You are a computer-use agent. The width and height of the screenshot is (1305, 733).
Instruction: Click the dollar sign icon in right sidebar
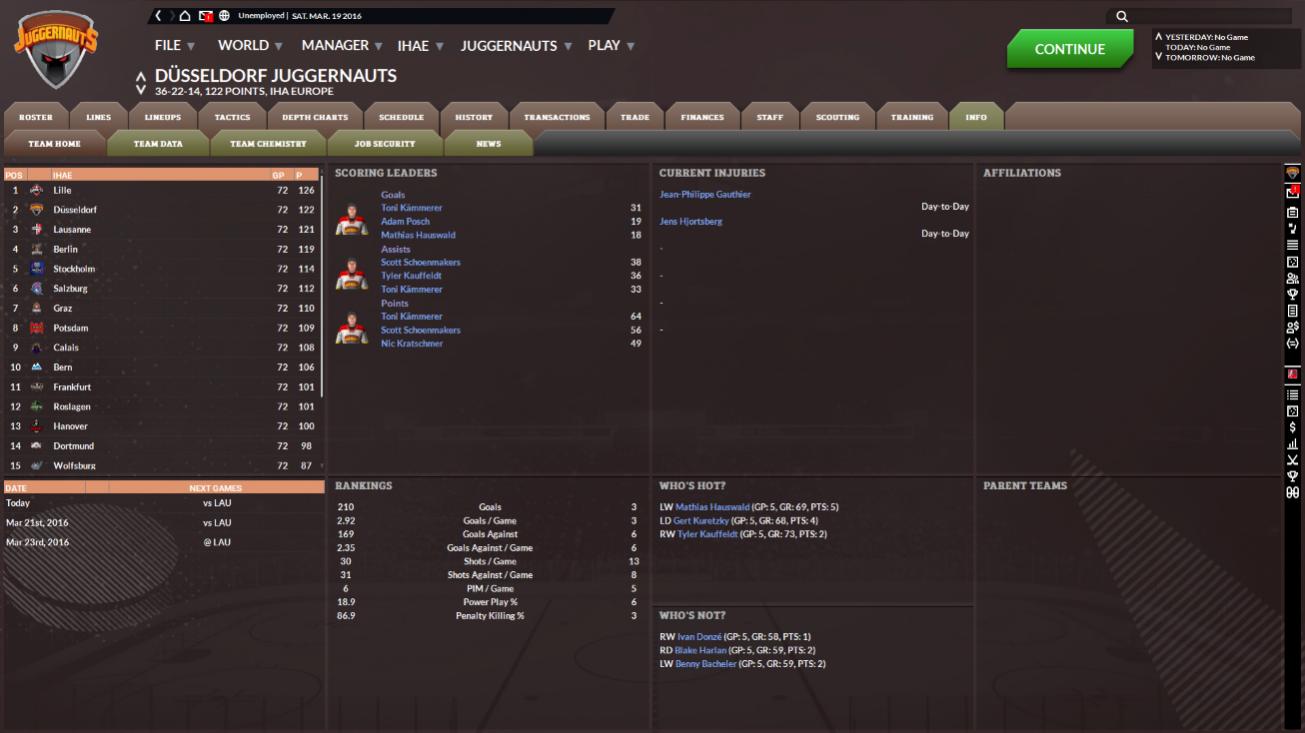pos(1292,427)
